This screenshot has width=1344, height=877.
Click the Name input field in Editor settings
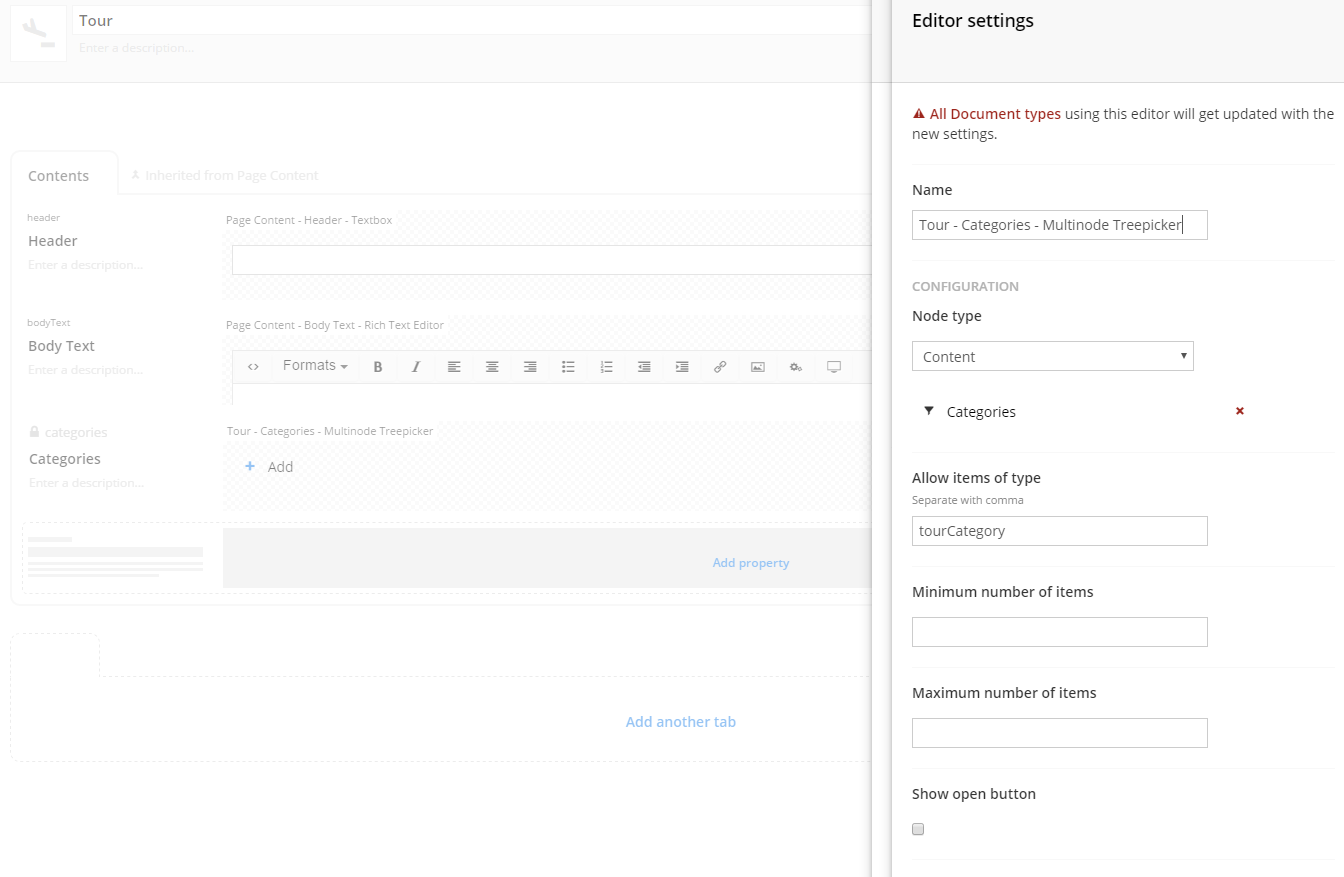tap(1060, 225)
